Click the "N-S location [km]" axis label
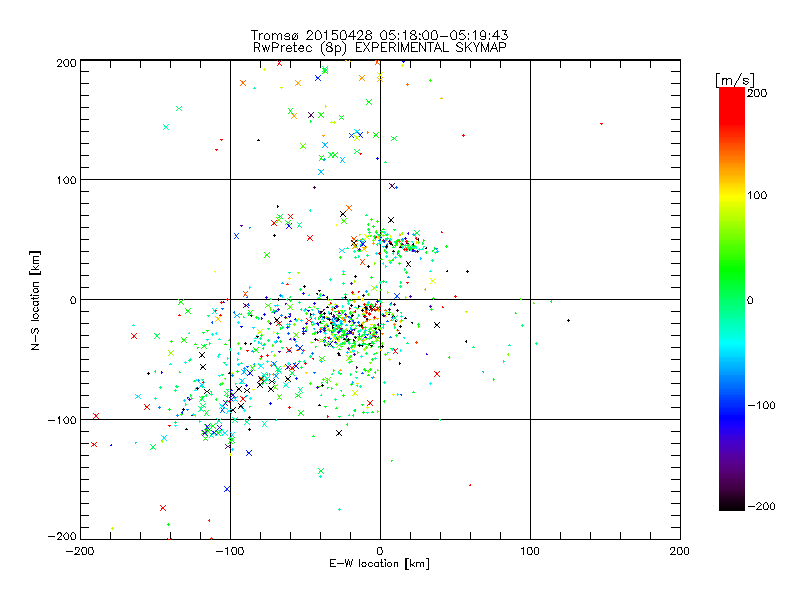The height and width of the screenshot is (600, 800). (x=35, y=301)
